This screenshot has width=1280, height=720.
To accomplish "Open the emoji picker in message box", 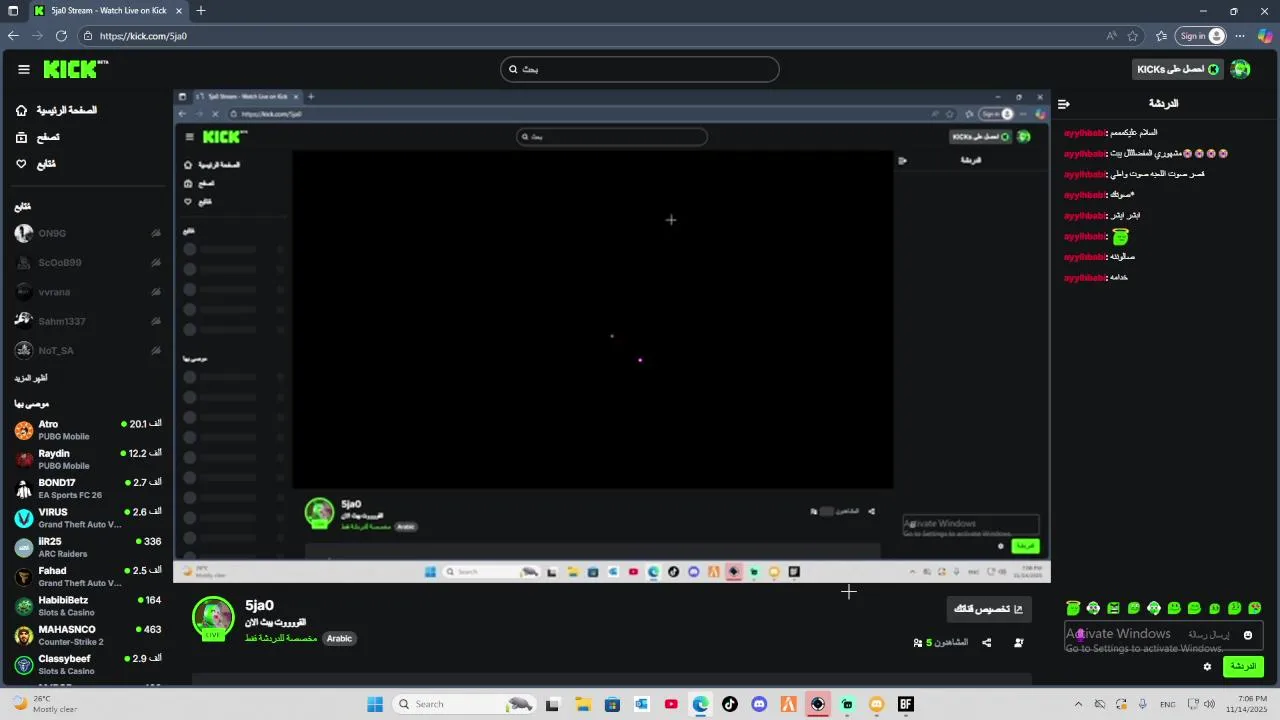I will [x=1248, y=635].
